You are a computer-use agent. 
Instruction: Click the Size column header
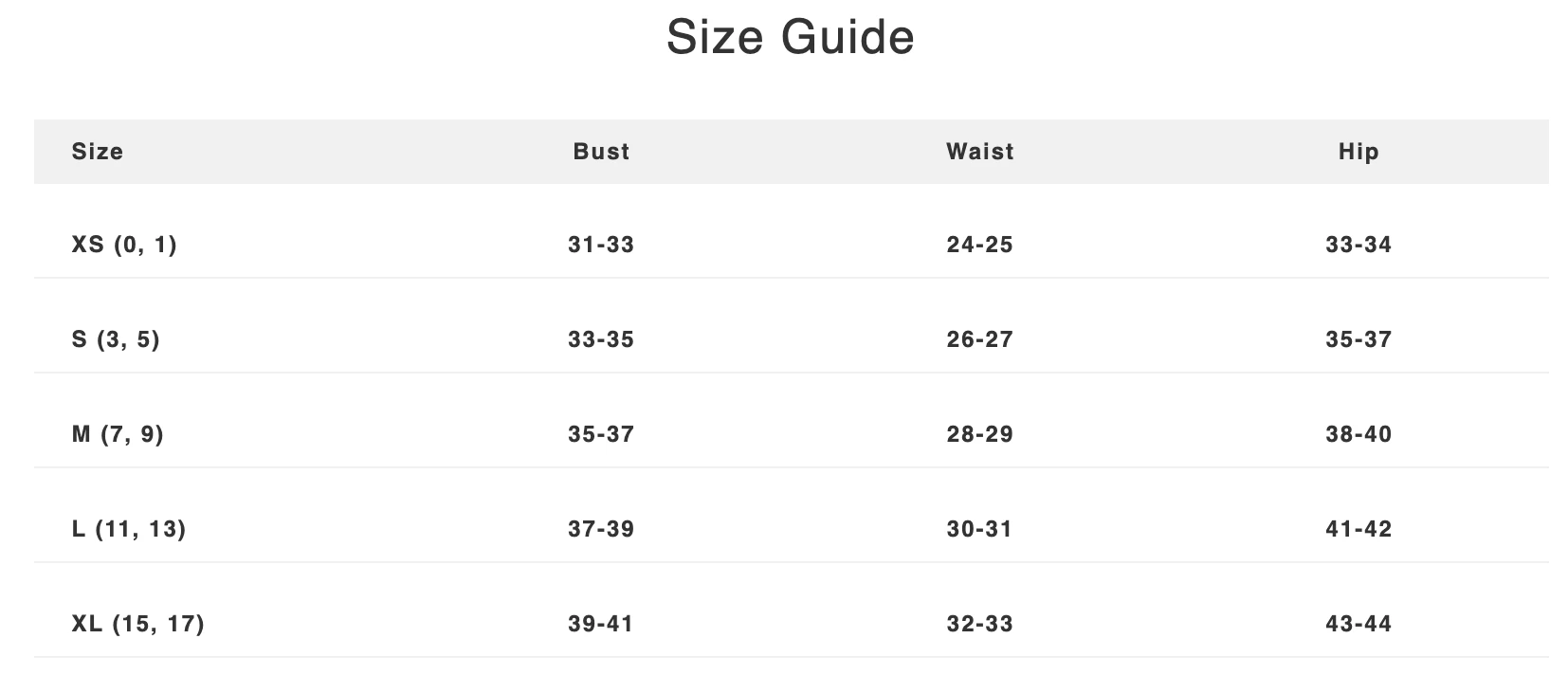98,152
